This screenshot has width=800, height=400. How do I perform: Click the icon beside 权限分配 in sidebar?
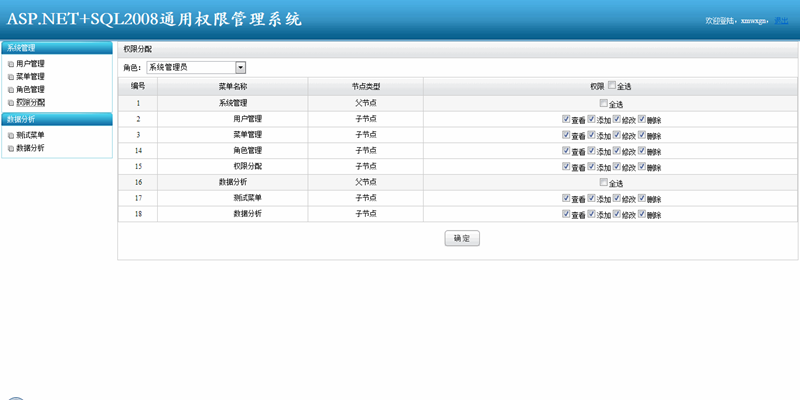11,103
